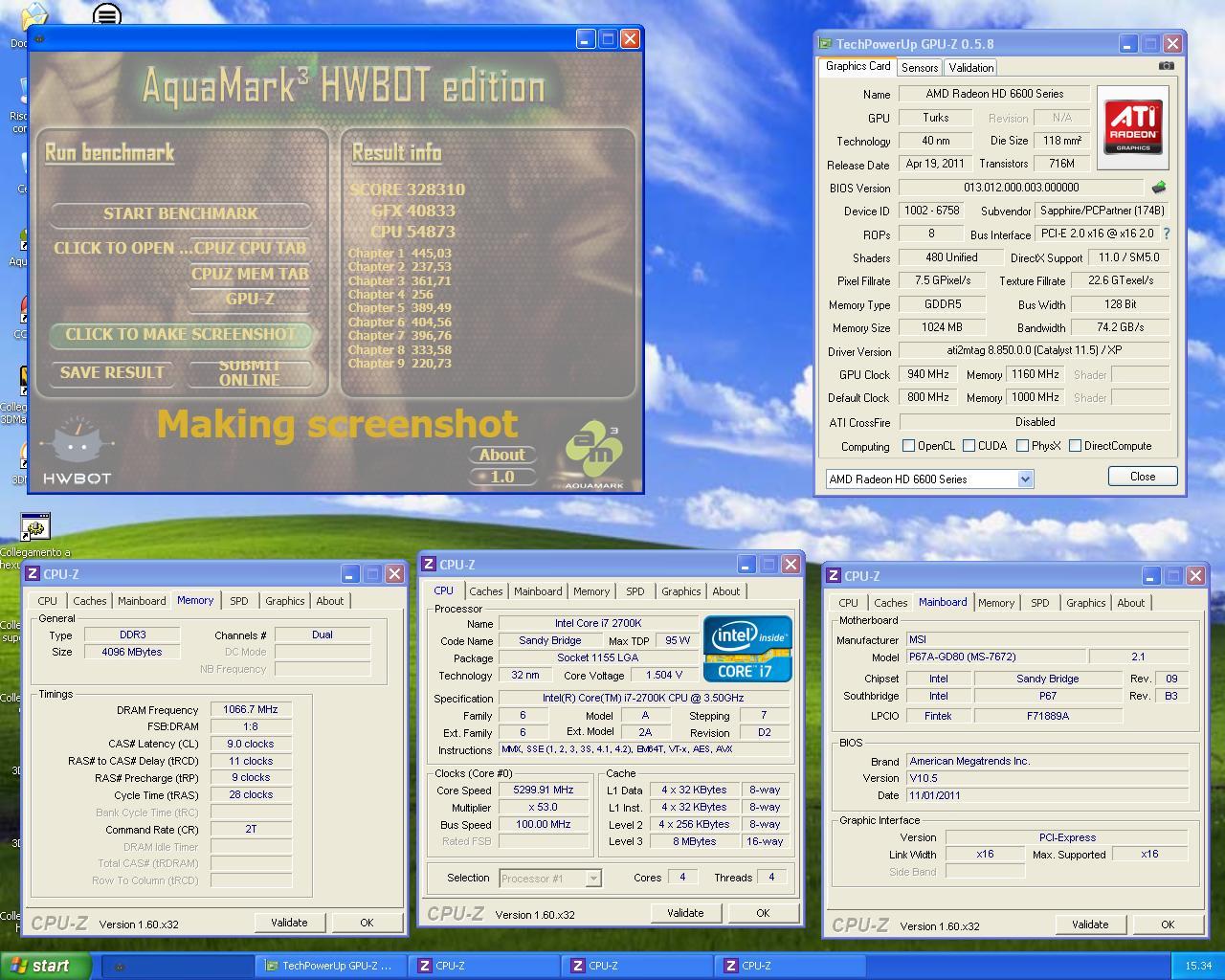Image resolution: width=1225 pixels, height=980 pixels.
Task: Select the SPD tab in CPU-Z Memory window
Action: [239, 601]
